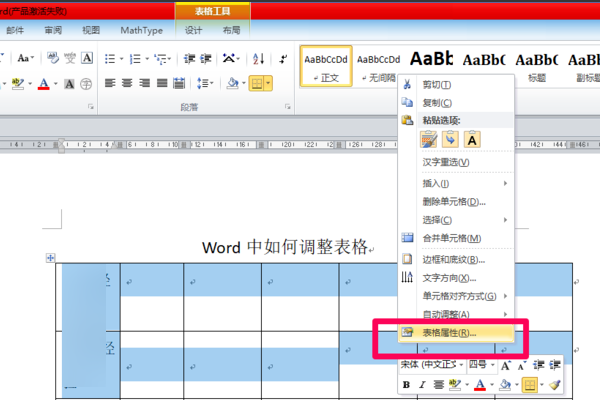Toggle Align Left in the ribbon
Image resolution: width=600 pixels, height=400 pixels.
[x=110, y=83]
